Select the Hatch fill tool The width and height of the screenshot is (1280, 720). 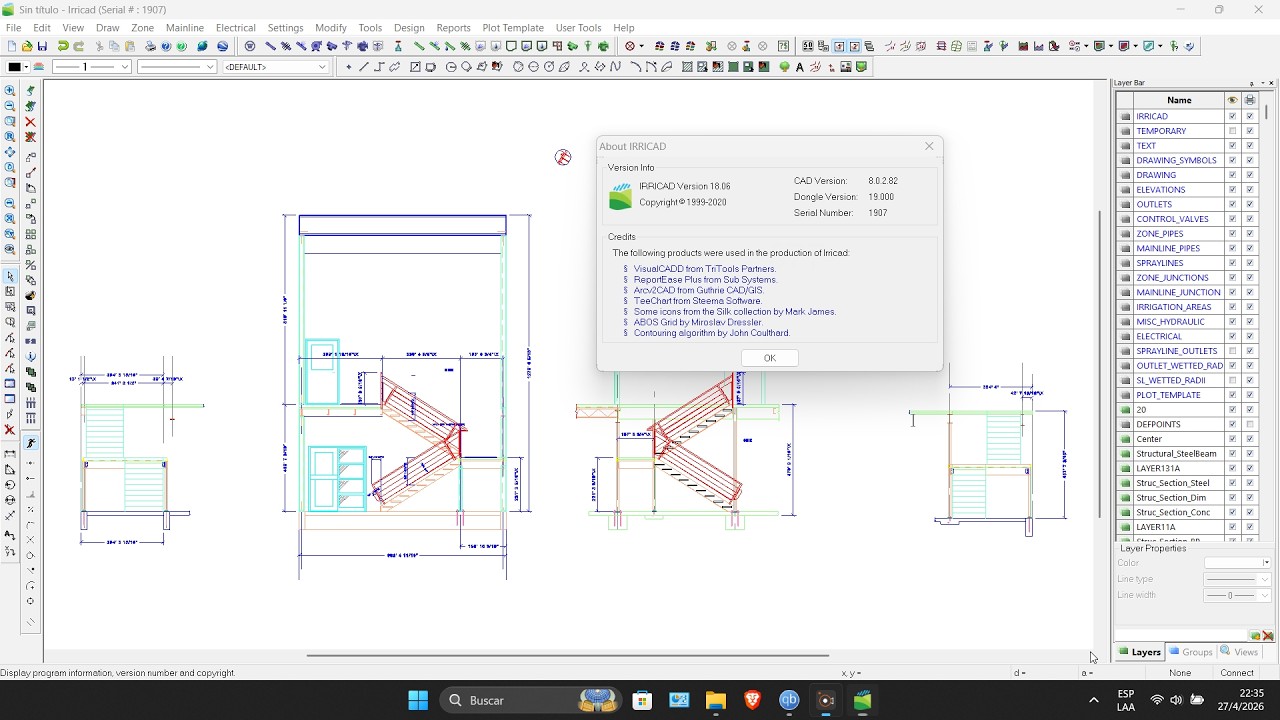tap(687, 67)
